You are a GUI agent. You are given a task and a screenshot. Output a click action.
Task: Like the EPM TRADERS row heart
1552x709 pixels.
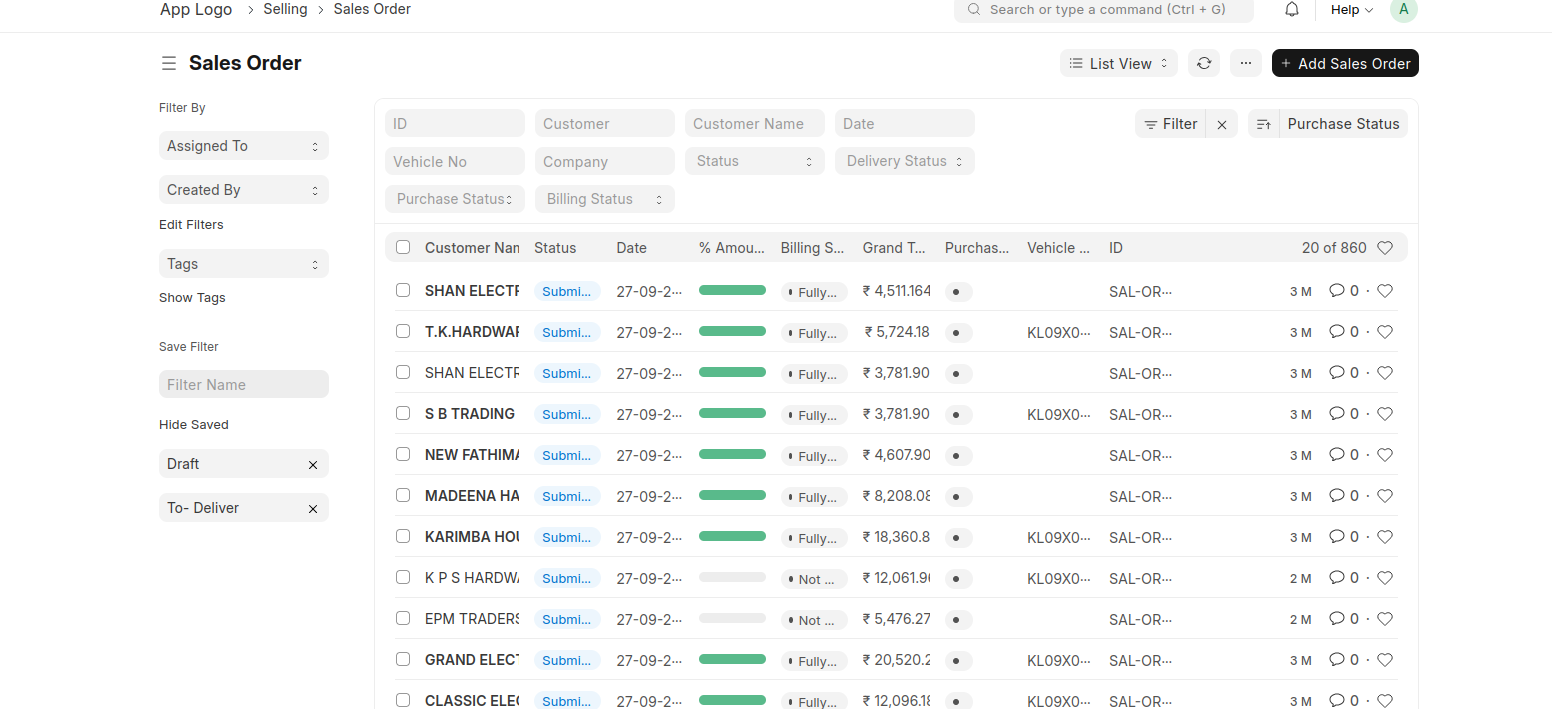[x=1385, y=619]
